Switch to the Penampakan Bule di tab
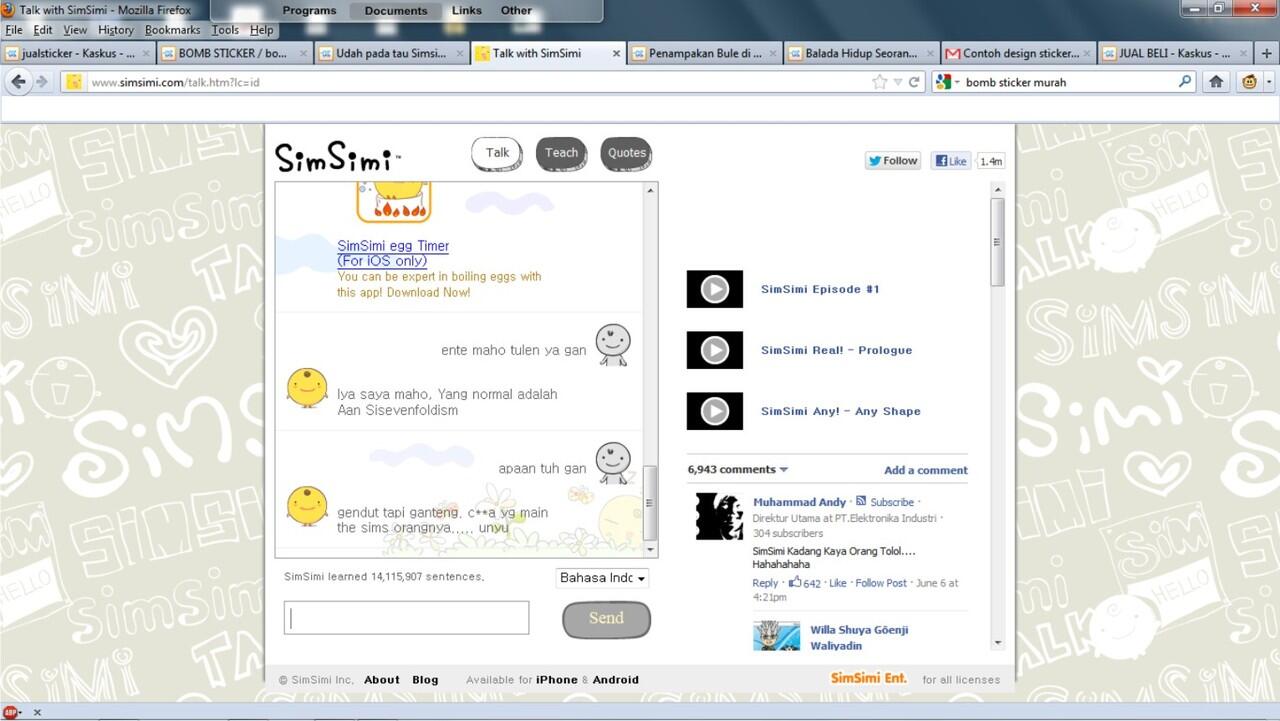This screenshot has height=721, width=1280. pyautogui.click(x=705, y=53)
